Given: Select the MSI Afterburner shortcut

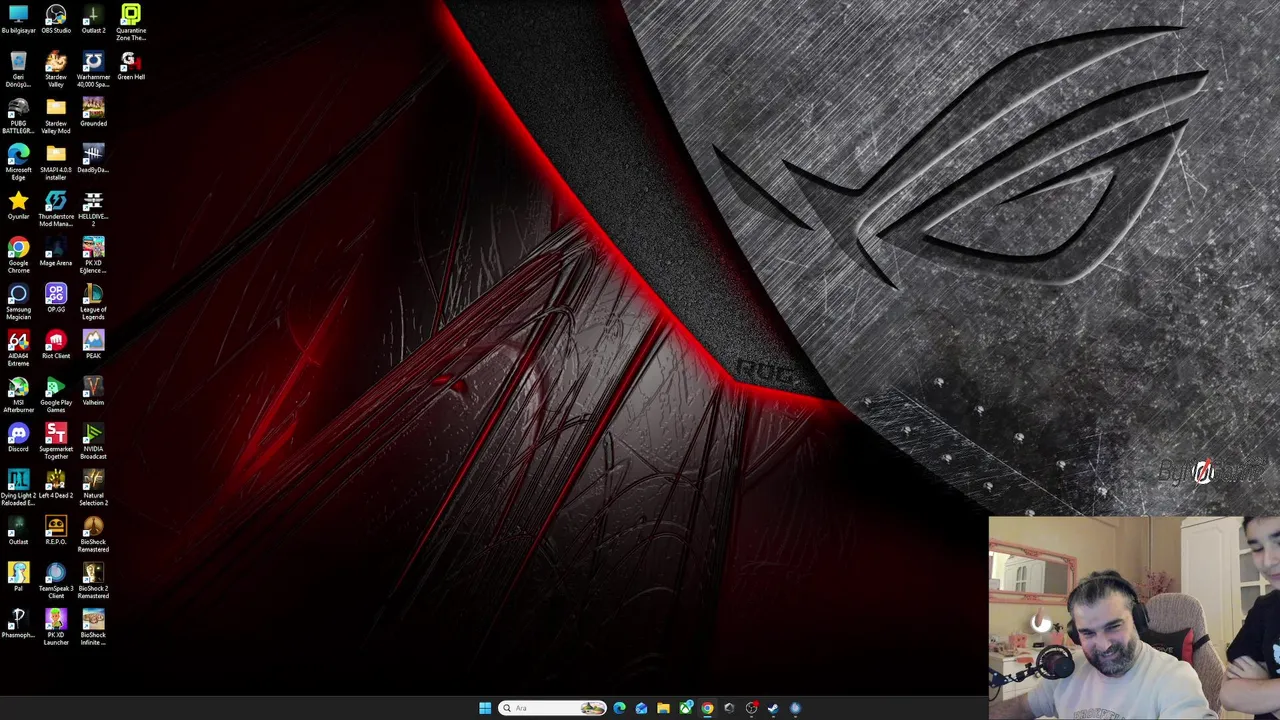Looking at the screenshot, I should (18, 395).
